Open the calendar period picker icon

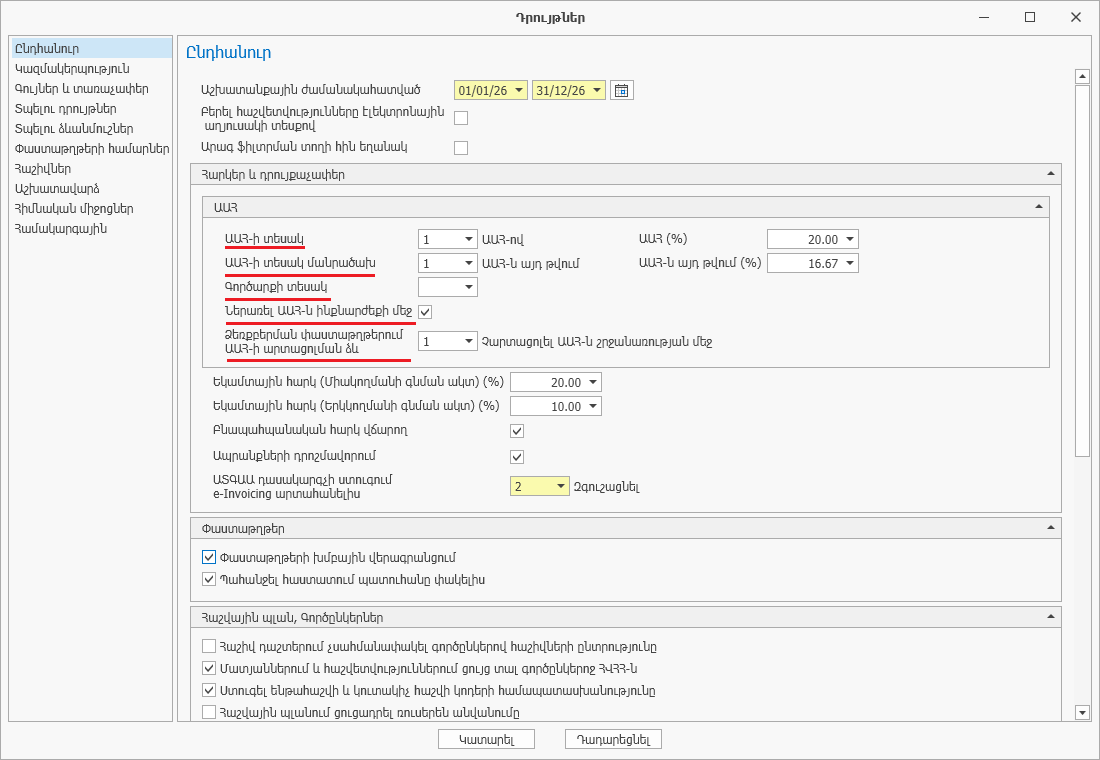point(622,91)
